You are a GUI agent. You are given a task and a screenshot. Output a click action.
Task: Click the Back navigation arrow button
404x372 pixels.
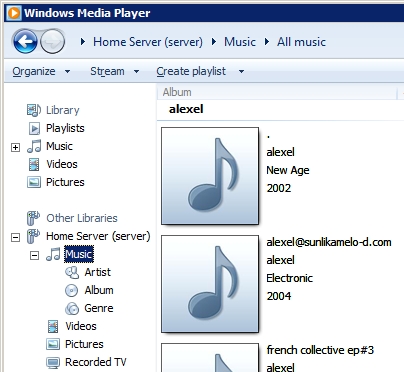25,42
